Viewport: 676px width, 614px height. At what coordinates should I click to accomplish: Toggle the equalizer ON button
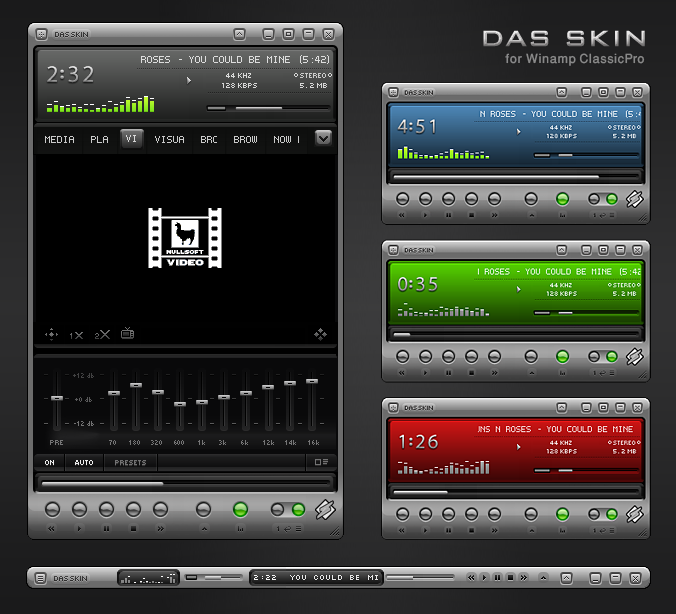[50, 463]
